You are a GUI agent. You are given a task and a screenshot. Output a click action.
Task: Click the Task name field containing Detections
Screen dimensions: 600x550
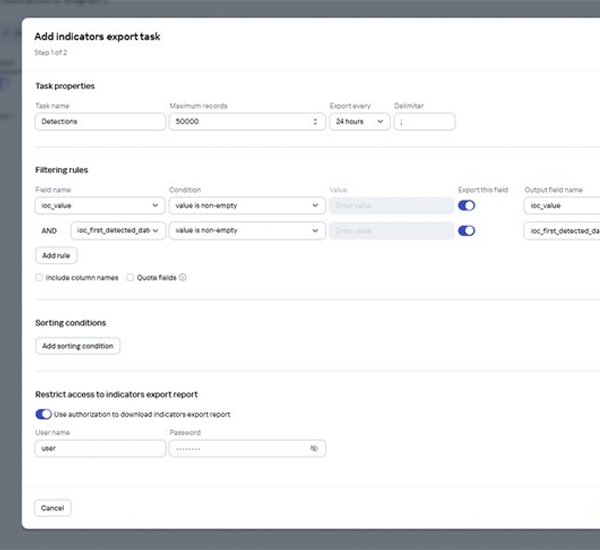click(x=100, y=122)
